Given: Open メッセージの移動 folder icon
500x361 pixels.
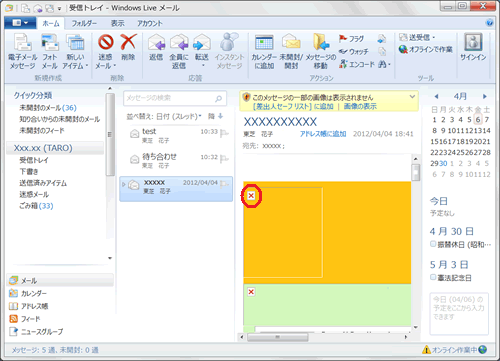Looking at the screenshot, I should pos(321,42).
